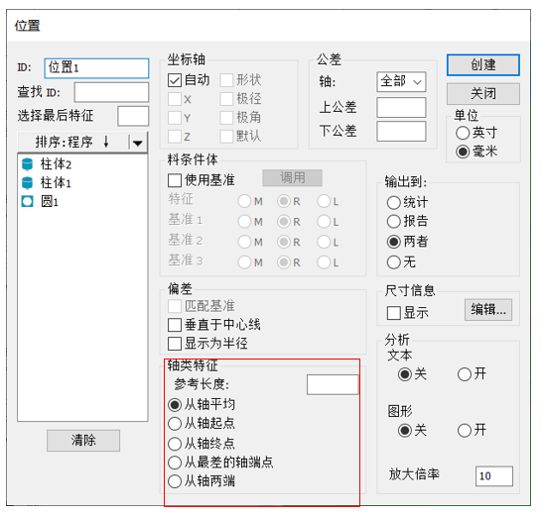The height and width of the screenshot is (516, 542).
Task: Set 文本 analysis to 关
Action: [404, 374]
